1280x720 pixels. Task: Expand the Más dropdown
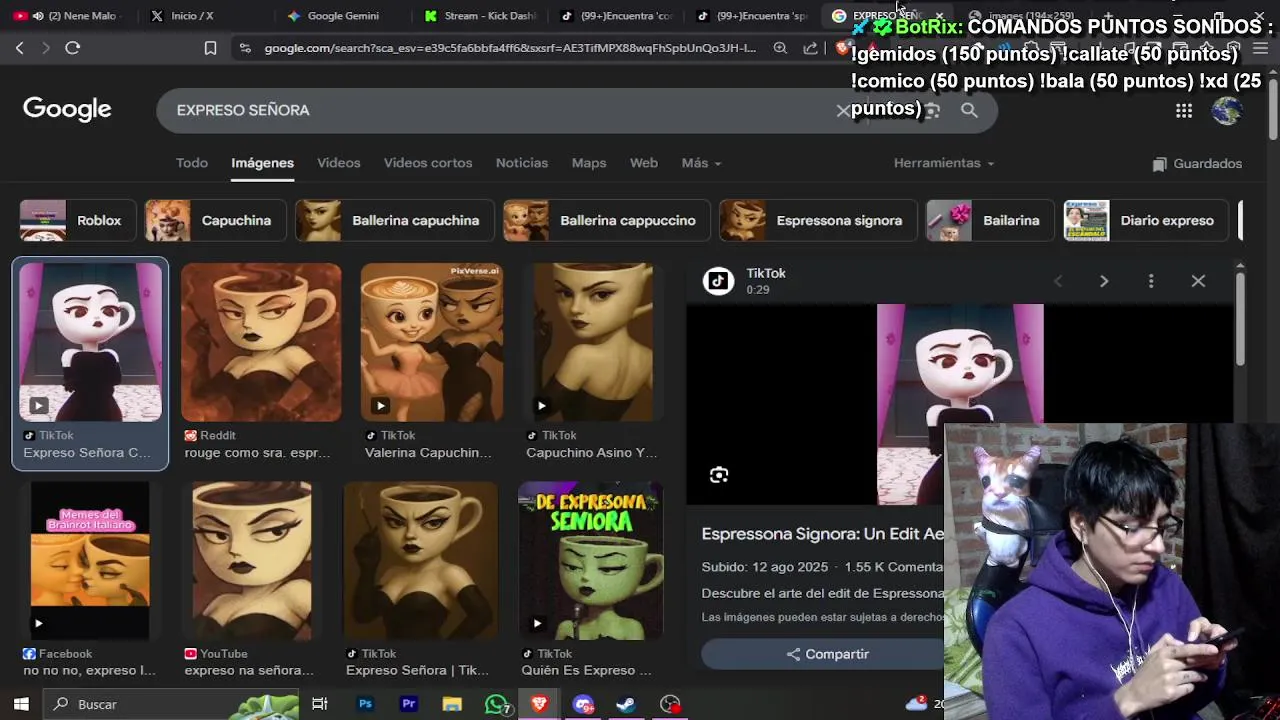(701, 163)
